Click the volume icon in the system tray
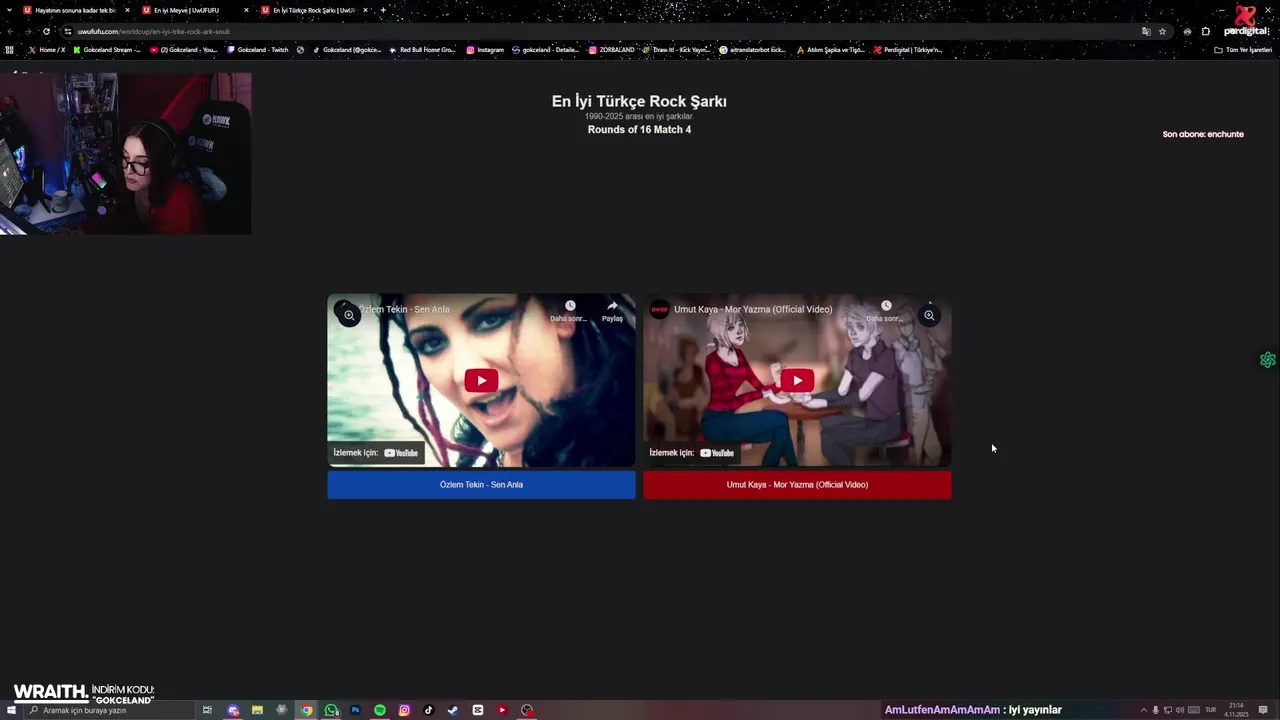Screen dimensions: 1280x720 click(x=1180, y=710)
